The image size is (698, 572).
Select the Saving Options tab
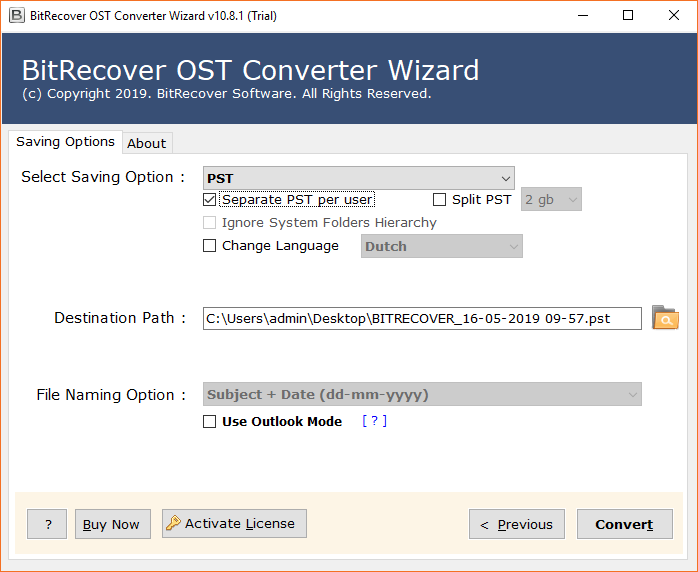tap(65, 142)
